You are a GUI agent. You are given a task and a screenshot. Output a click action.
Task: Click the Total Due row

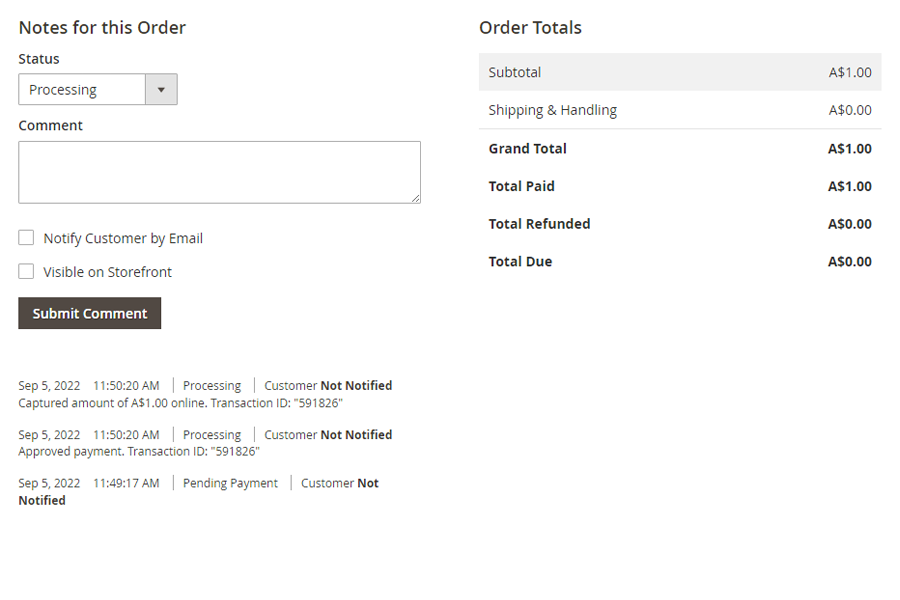tap(680, 262)
